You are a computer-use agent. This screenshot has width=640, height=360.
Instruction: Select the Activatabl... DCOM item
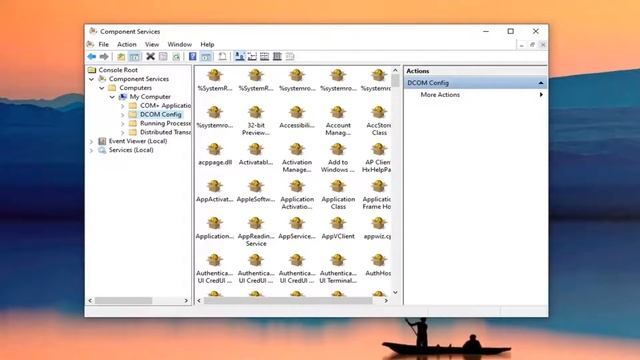(x=256, y=154)
